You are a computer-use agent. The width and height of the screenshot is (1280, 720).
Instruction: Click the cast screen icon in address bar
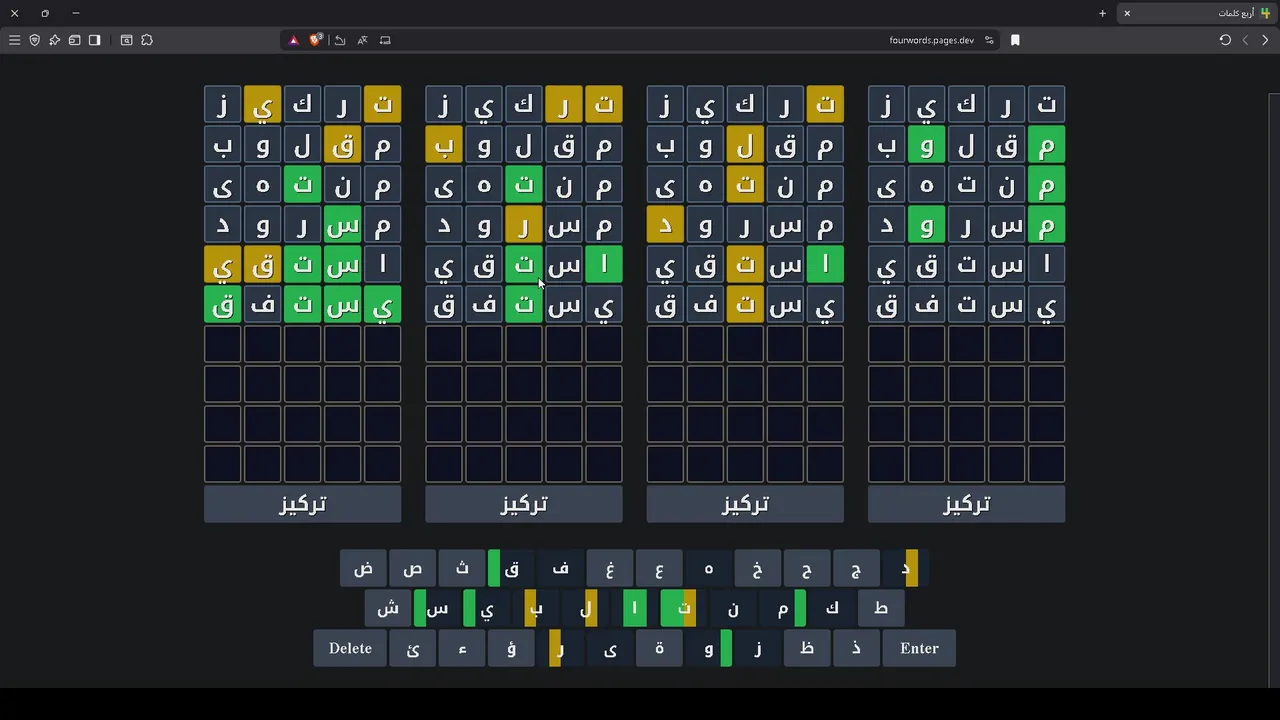tap(385, 40)
